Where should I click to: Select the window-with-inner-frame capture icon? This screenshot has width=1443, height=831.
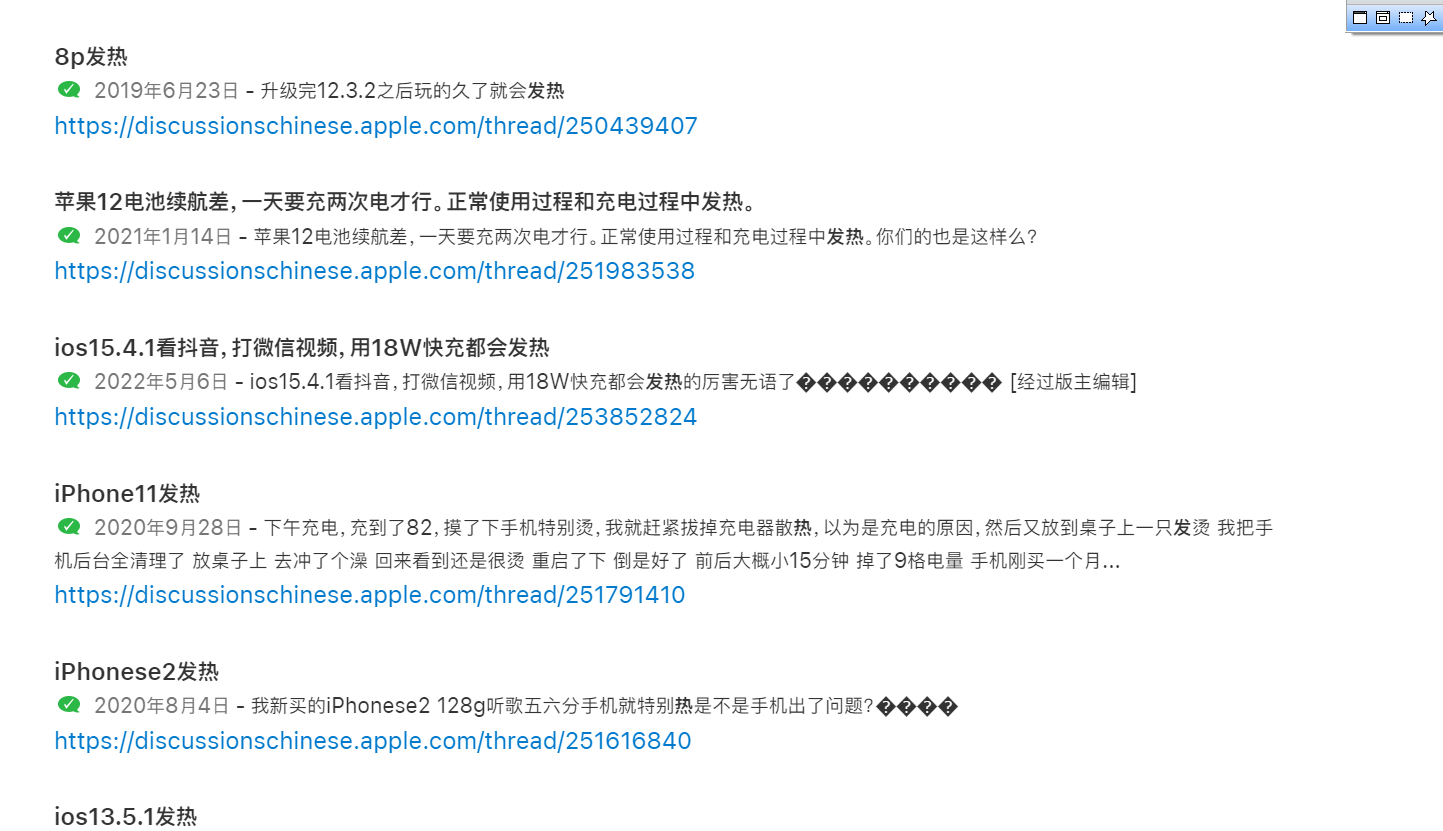[1383, 17]
